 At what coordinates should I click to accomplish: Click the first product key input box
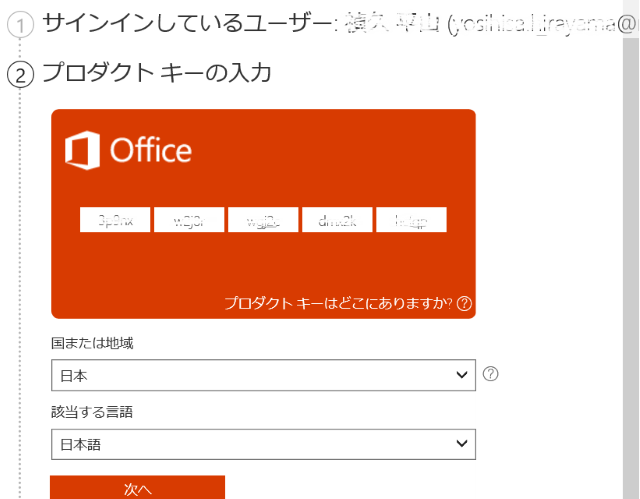[x=115, y=220]
